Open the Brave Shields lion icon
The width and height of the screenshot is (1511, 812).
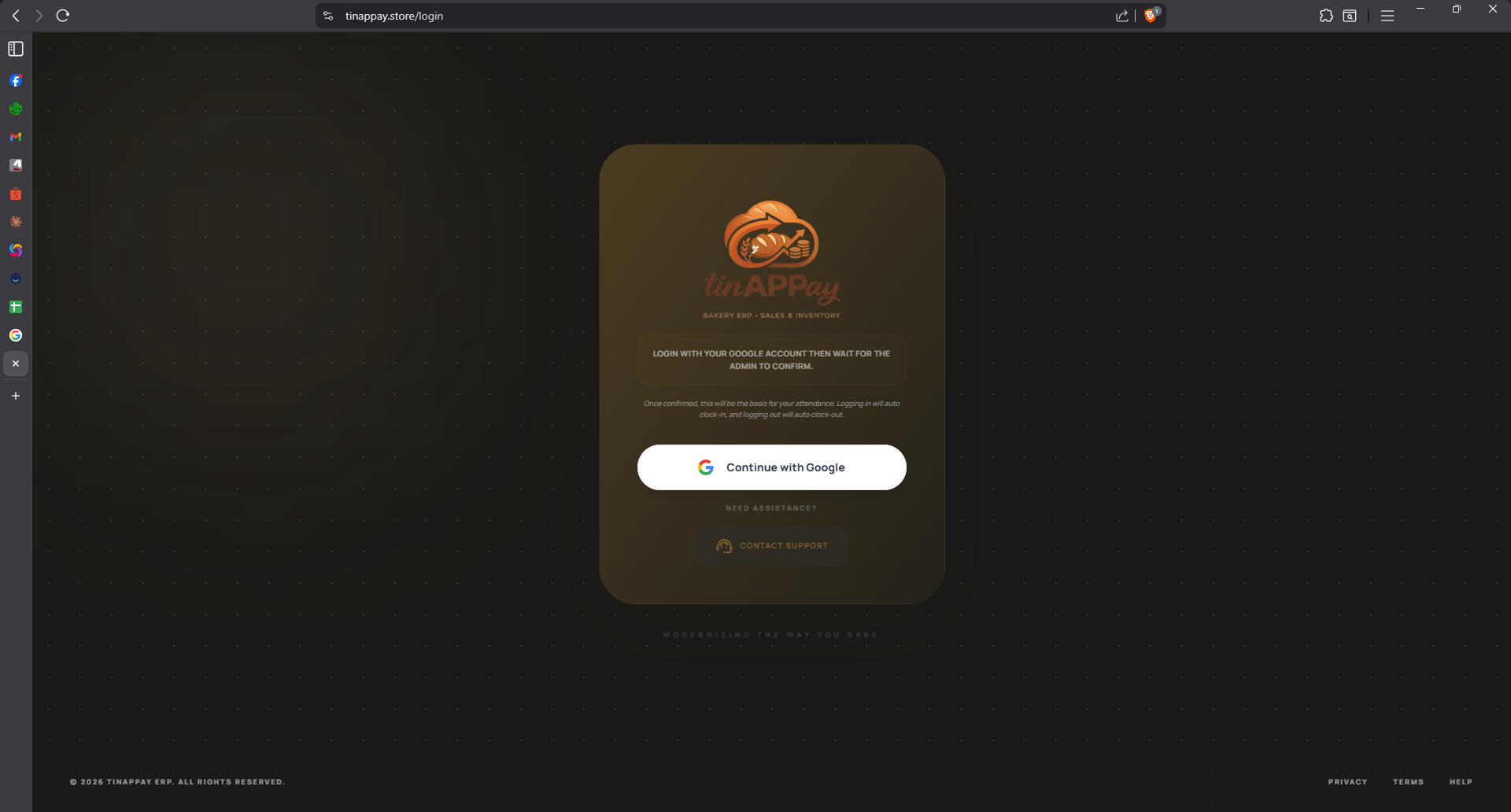pos(1151,15)
